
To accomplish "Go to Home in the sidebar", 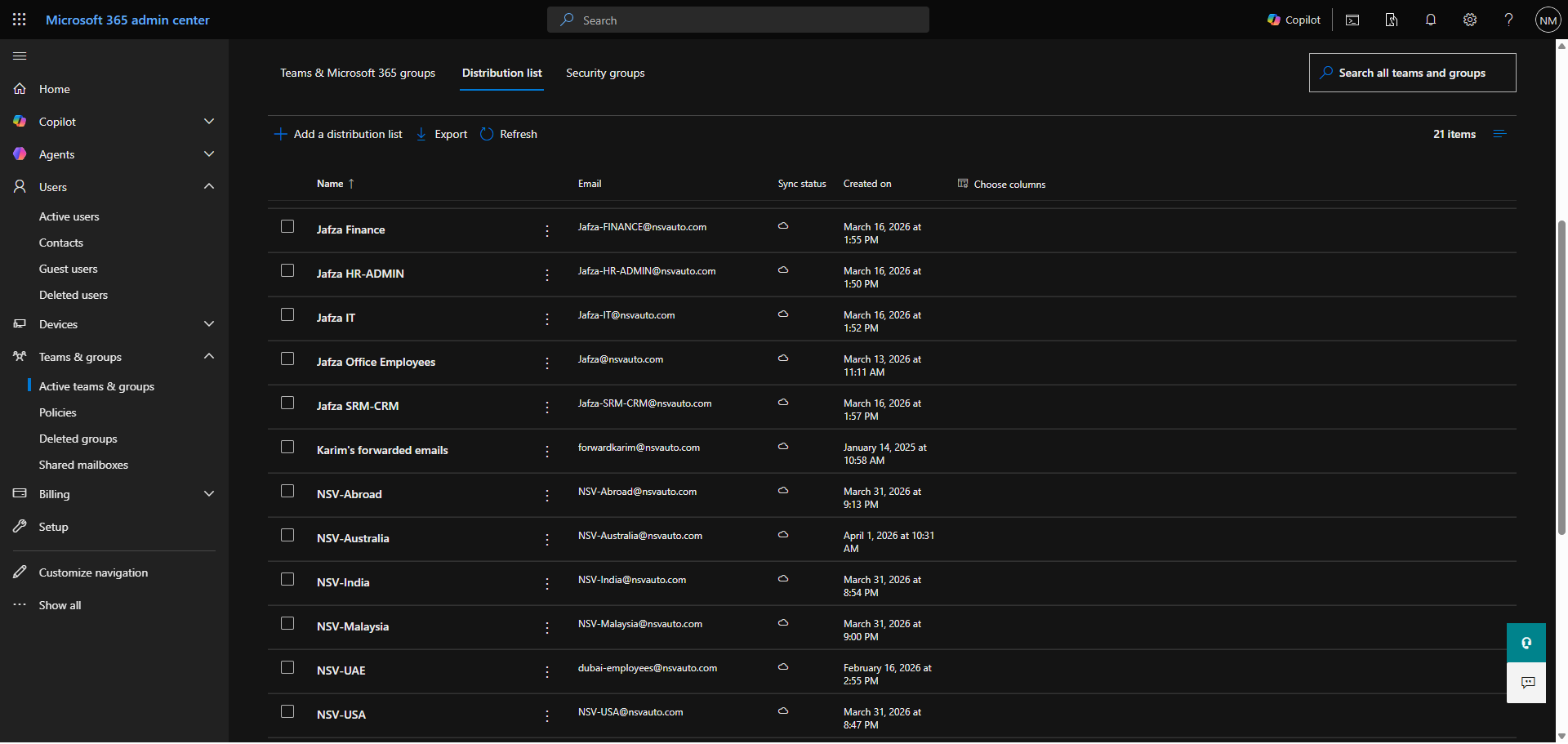I will click(x=55, y=89).
